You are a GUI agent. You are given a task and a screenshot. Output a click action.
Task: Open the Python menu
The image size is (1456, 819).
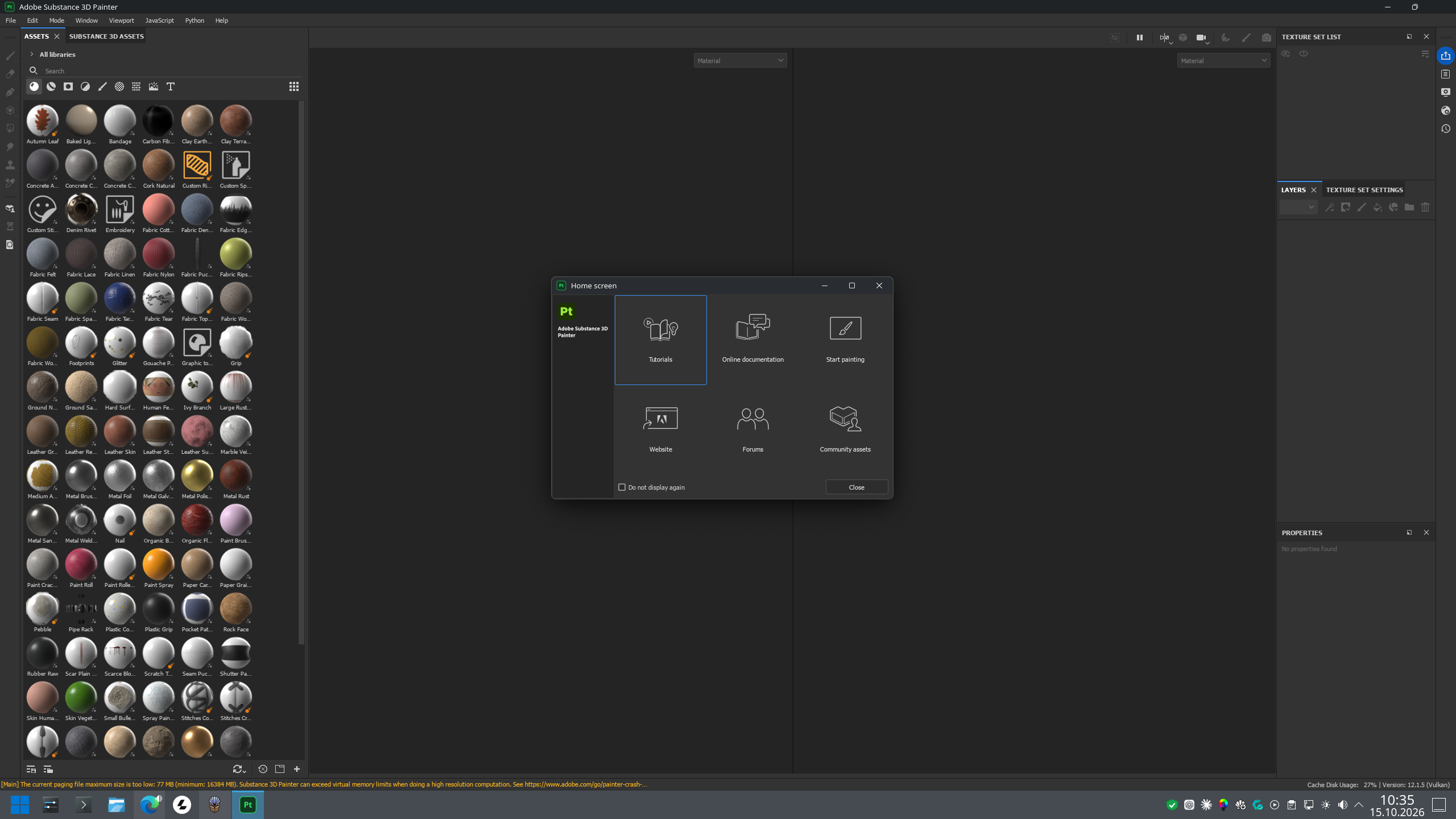pyautogui.click(x=195, y=20)
